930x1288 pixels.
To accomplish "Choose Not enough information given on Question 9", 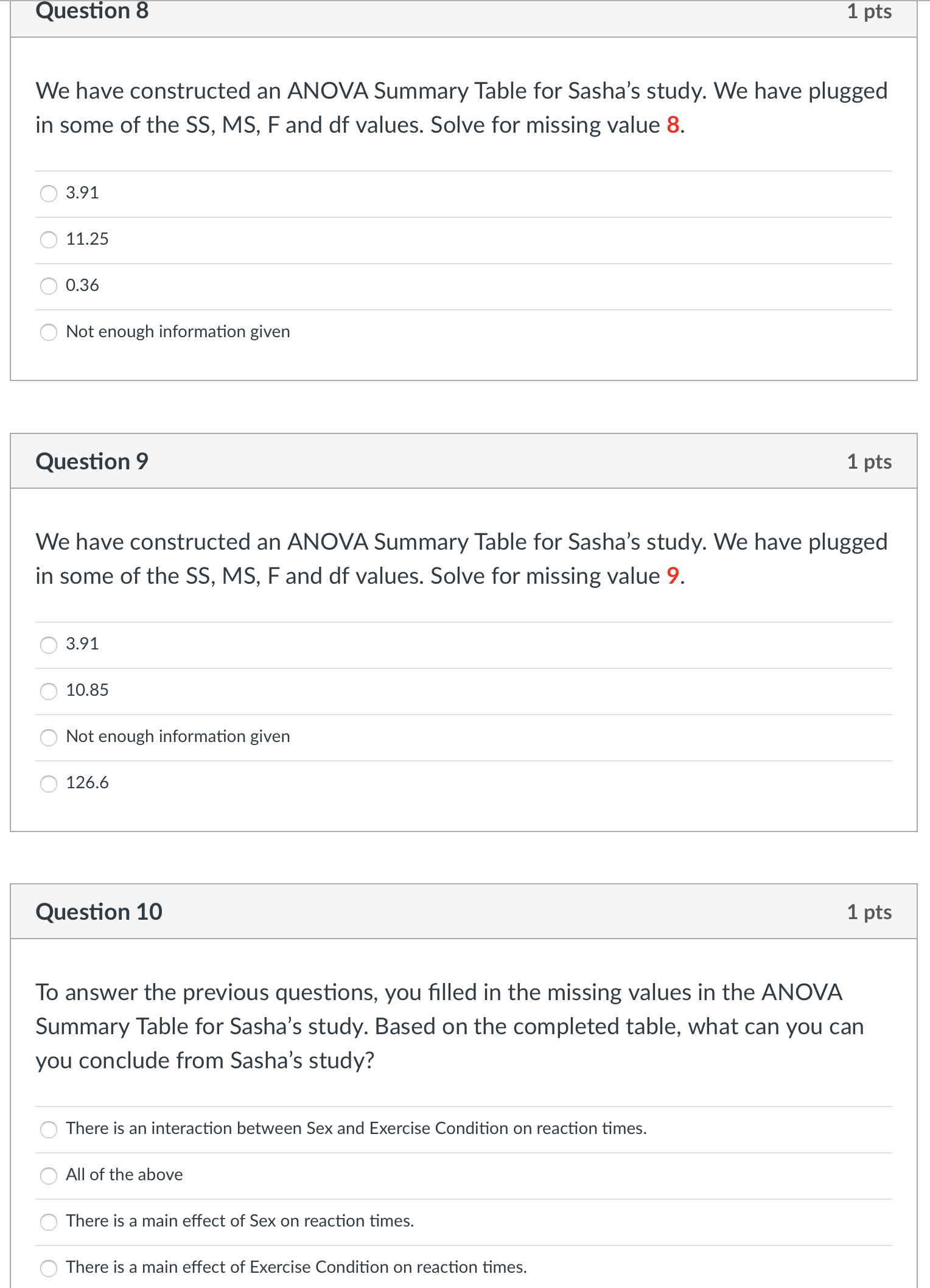I will 49,738.
